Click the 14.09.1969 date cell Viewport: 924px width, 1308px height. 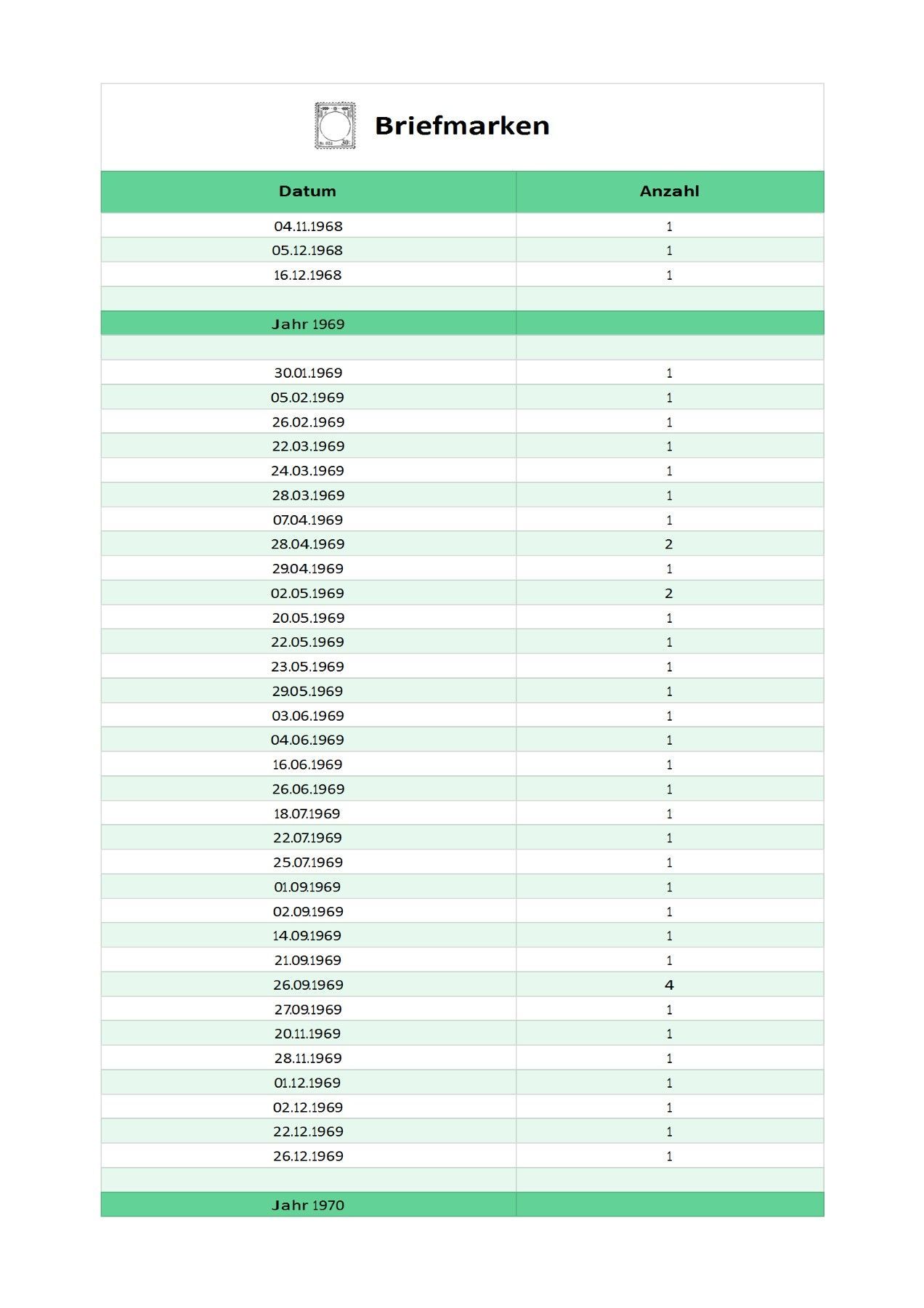coord(307,936)
